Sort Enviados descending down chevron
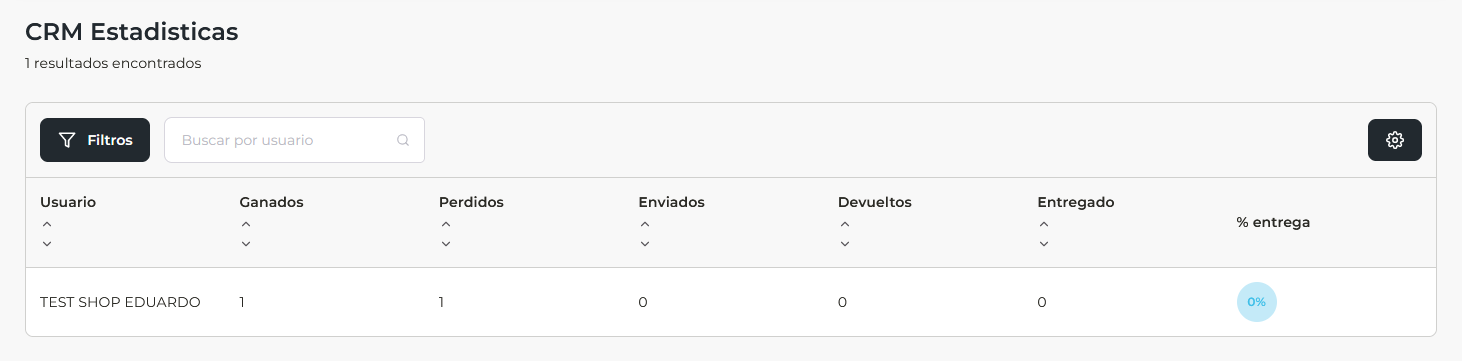This screenshot has height=361, width=1462. [x=645, y=243]
